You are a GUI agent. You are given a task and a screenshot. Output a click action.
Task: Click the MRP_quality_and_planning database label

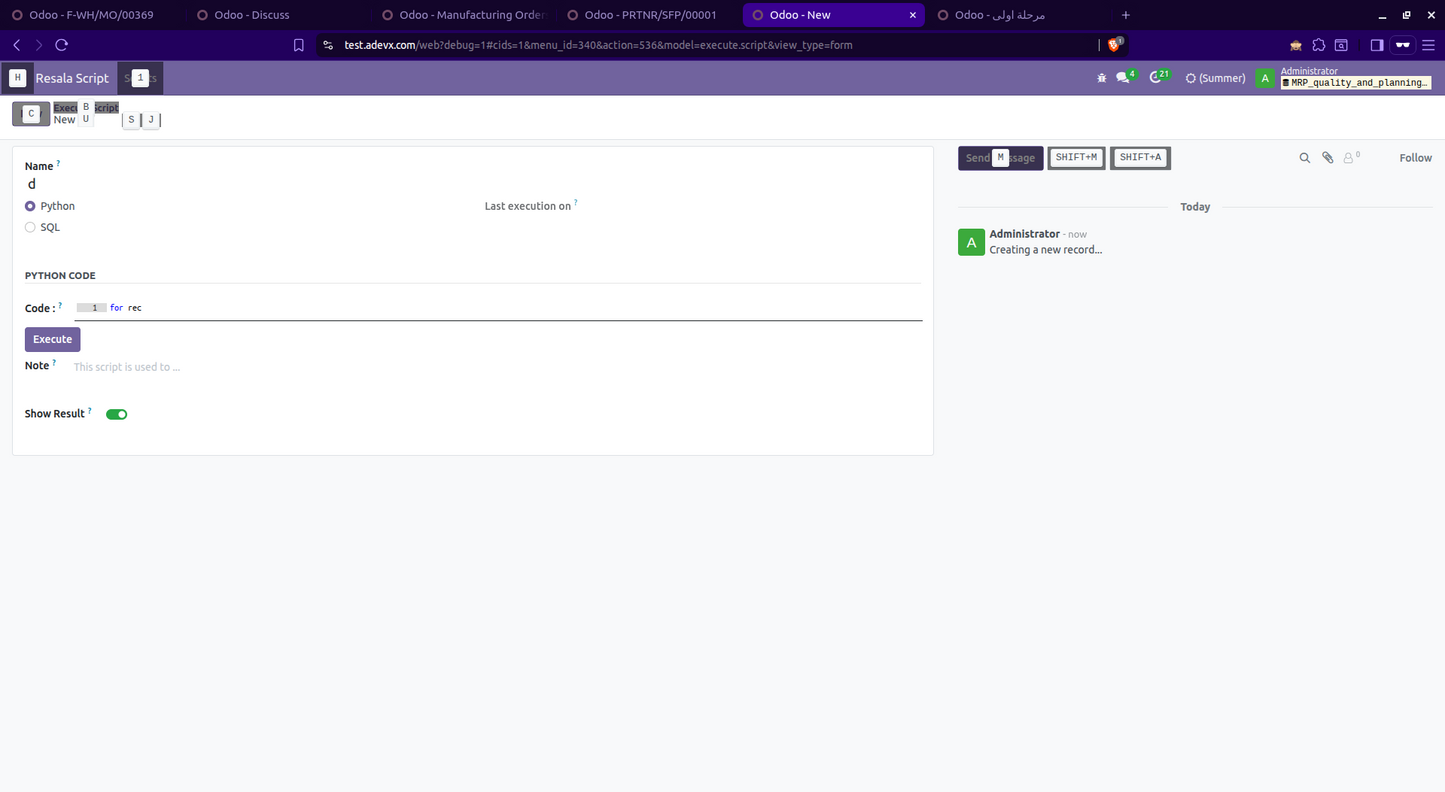[x=1356, y=83]
